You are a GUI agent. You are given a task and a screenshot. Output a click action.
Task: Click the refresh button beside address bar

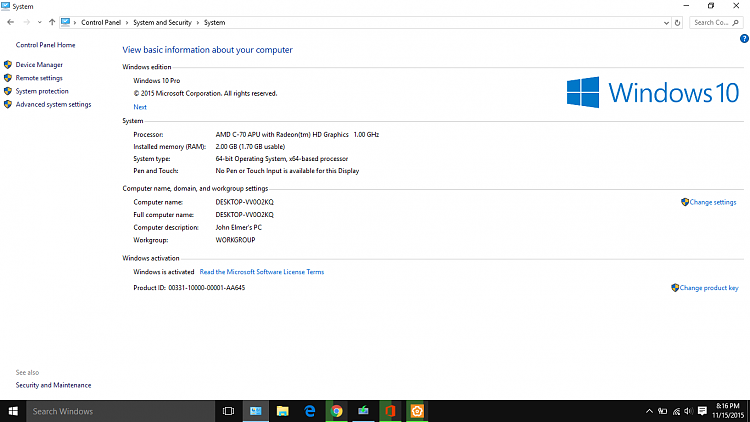[x=677, y=22]
